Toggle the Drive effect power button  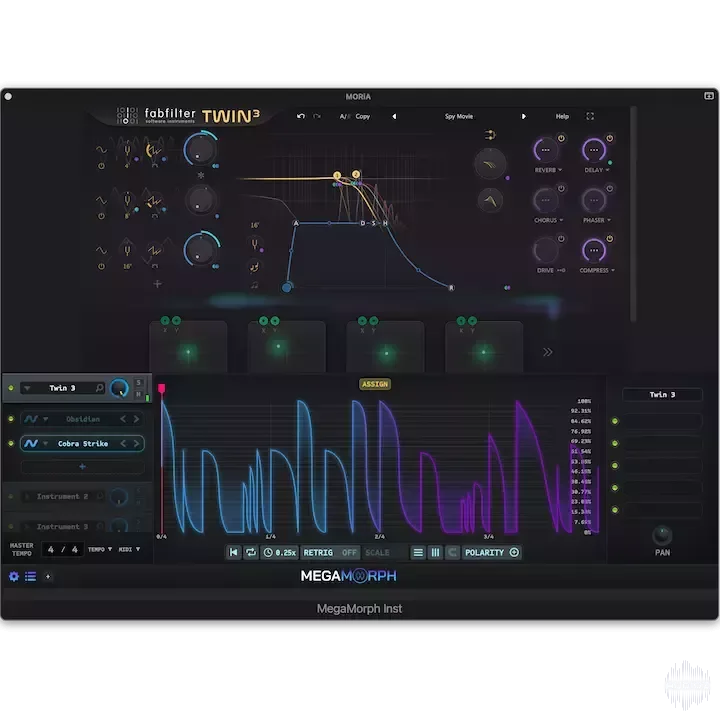[x=561, y=239]
